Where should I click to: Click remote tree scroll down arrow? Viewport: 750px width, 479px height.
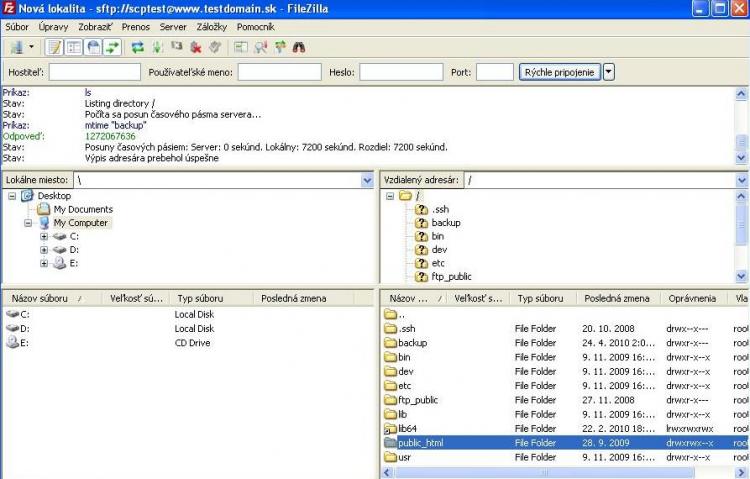coord(741,276)
